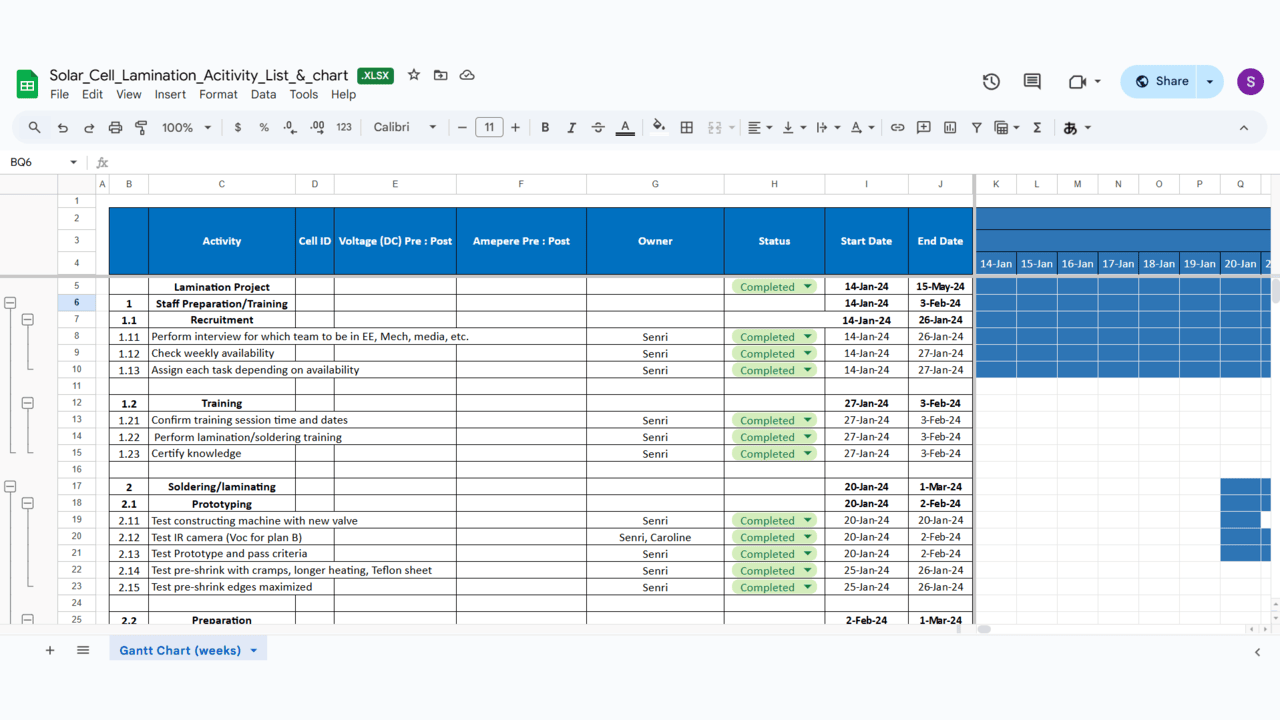Open the Format menu
Screen dimensions: 1280x720
click(x=218, y=94)
